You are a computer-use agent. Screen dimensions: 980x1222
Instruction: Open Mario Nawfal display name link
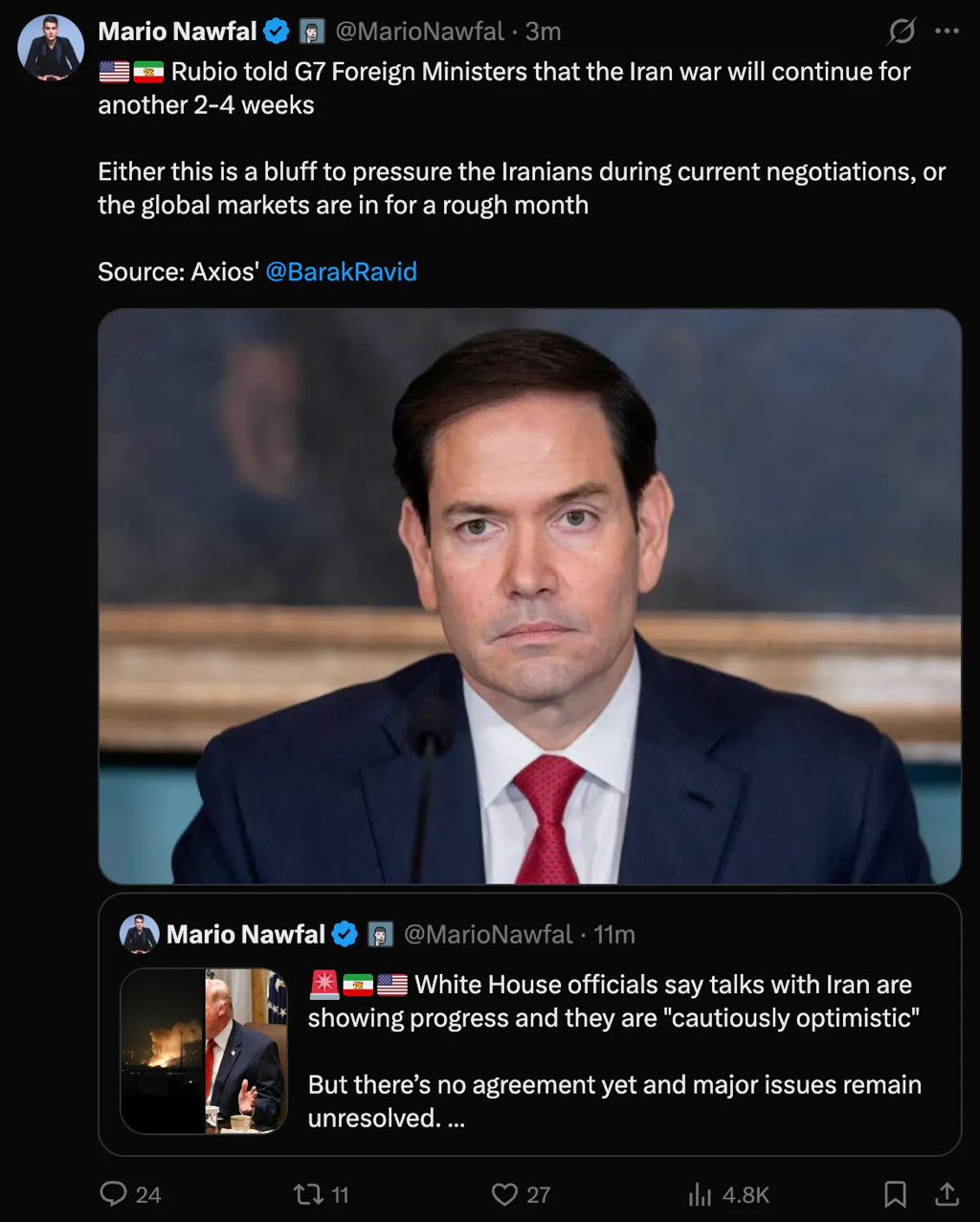177,32
